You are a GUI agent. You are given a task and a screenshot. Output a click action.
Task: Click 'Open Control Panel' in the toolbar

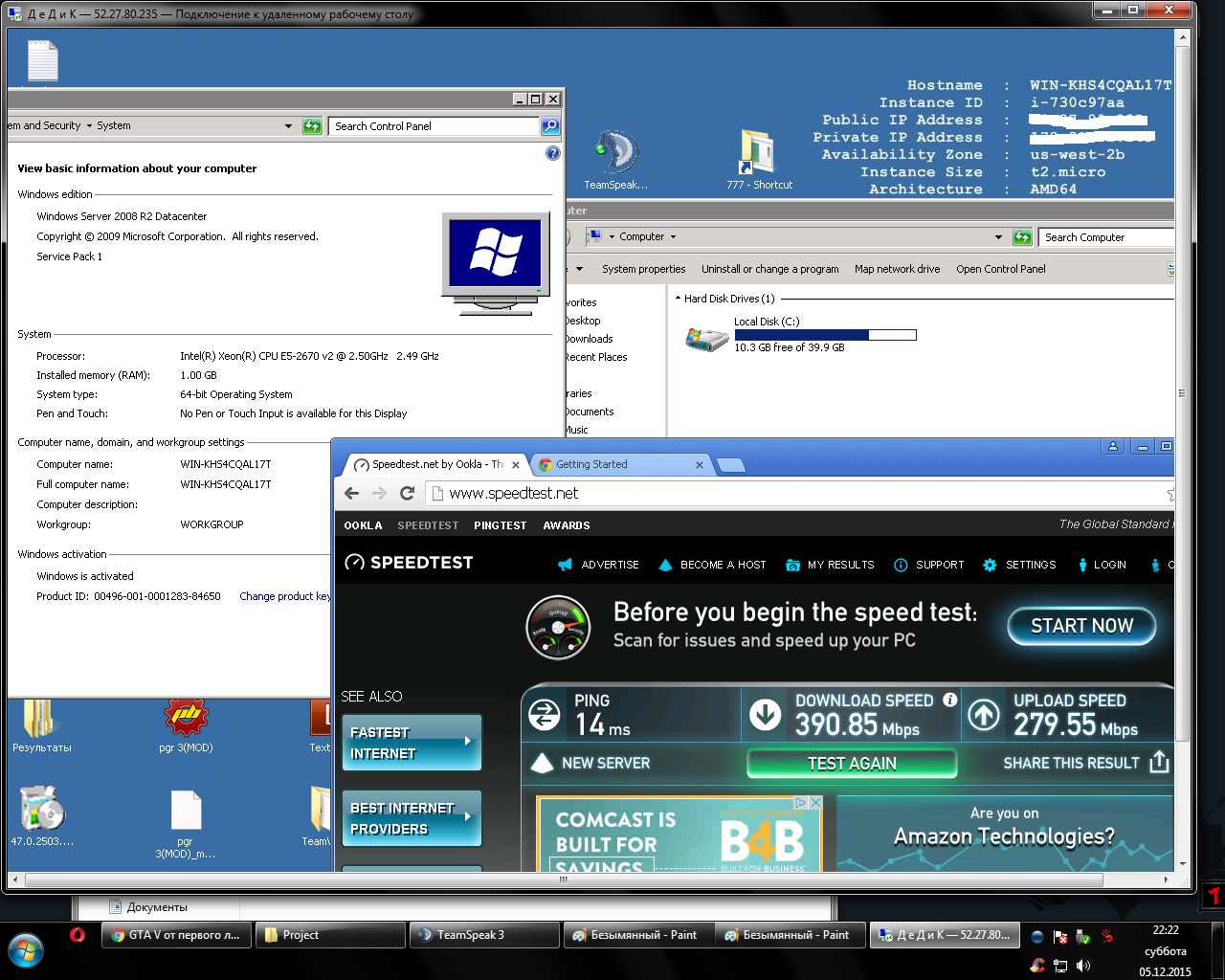tap(1000, 269)
